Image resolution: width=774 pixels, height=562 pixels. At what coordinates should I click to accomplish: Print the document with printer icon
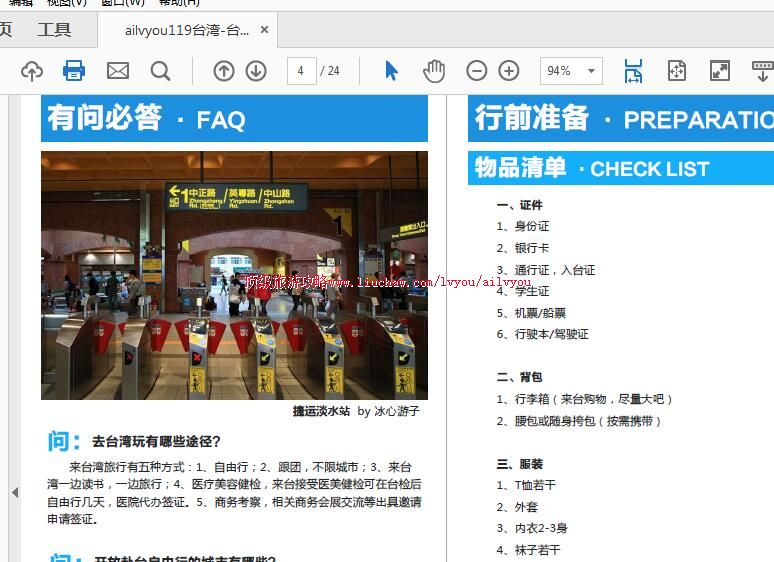click(74, 71)
